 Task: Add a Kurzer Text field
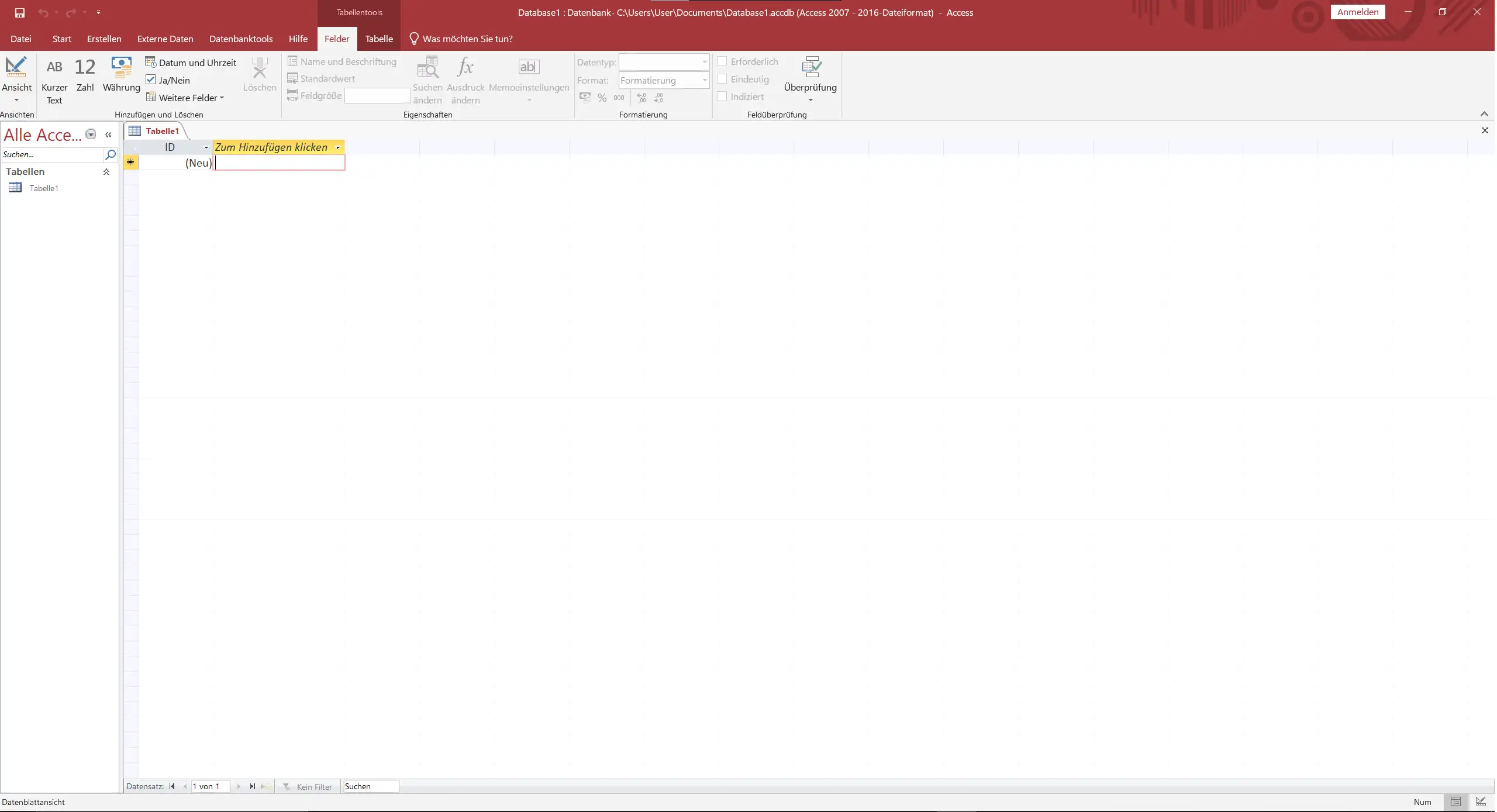click(x=54, y=81)
